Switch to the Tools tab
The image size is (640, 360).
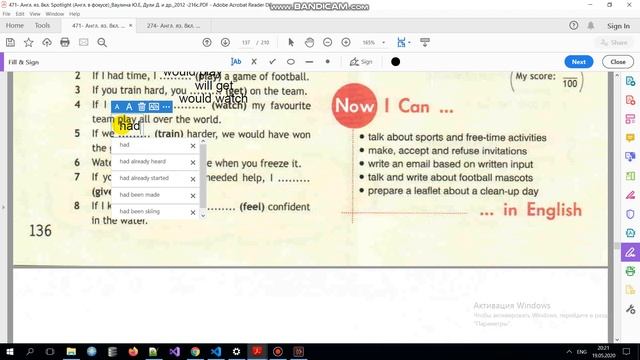[42, 26]
